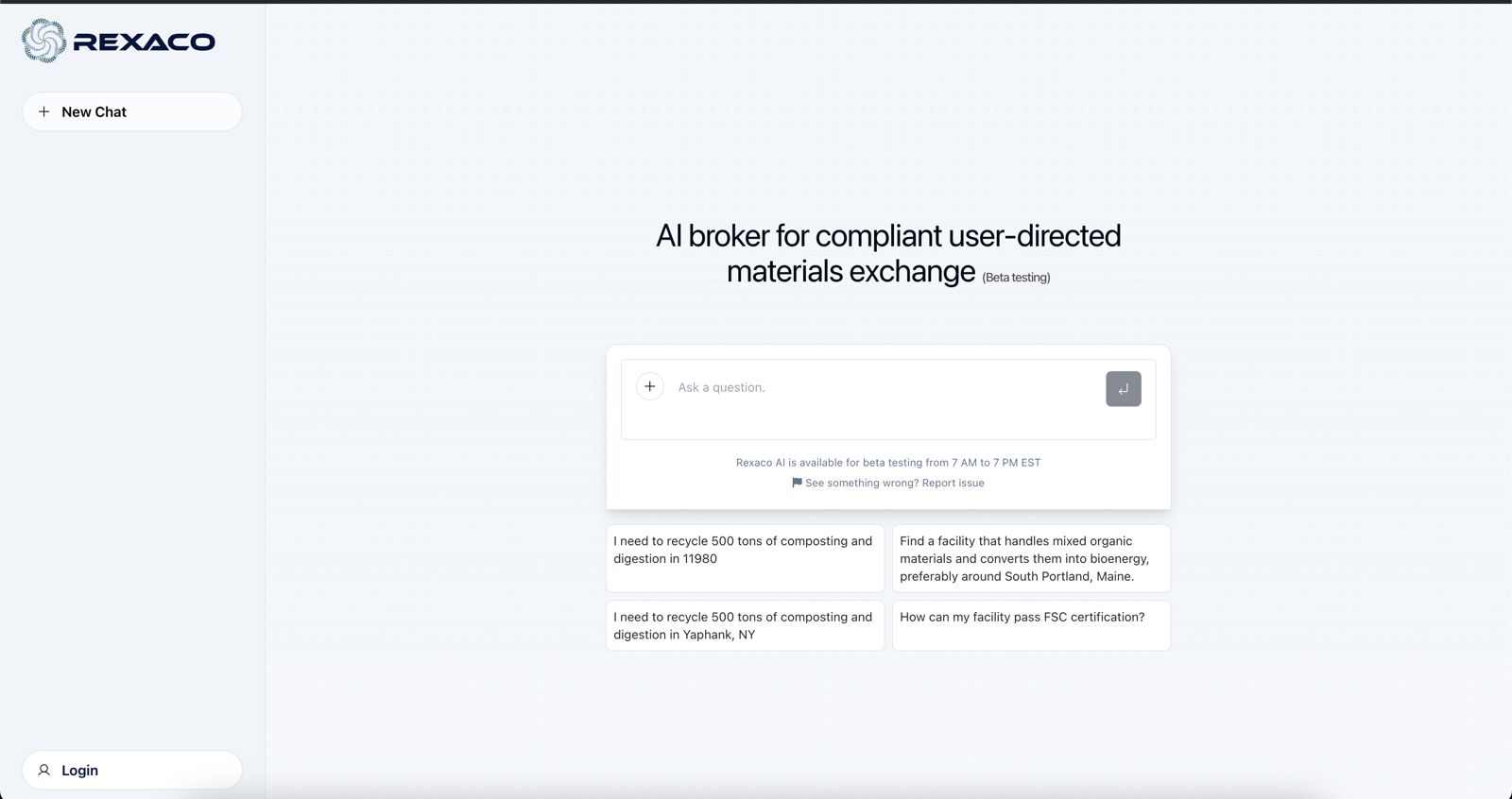Viewport: 1512px width, 799px height.
Task: Click the '(Beta testing)' label
Action: coord(1016,278)
